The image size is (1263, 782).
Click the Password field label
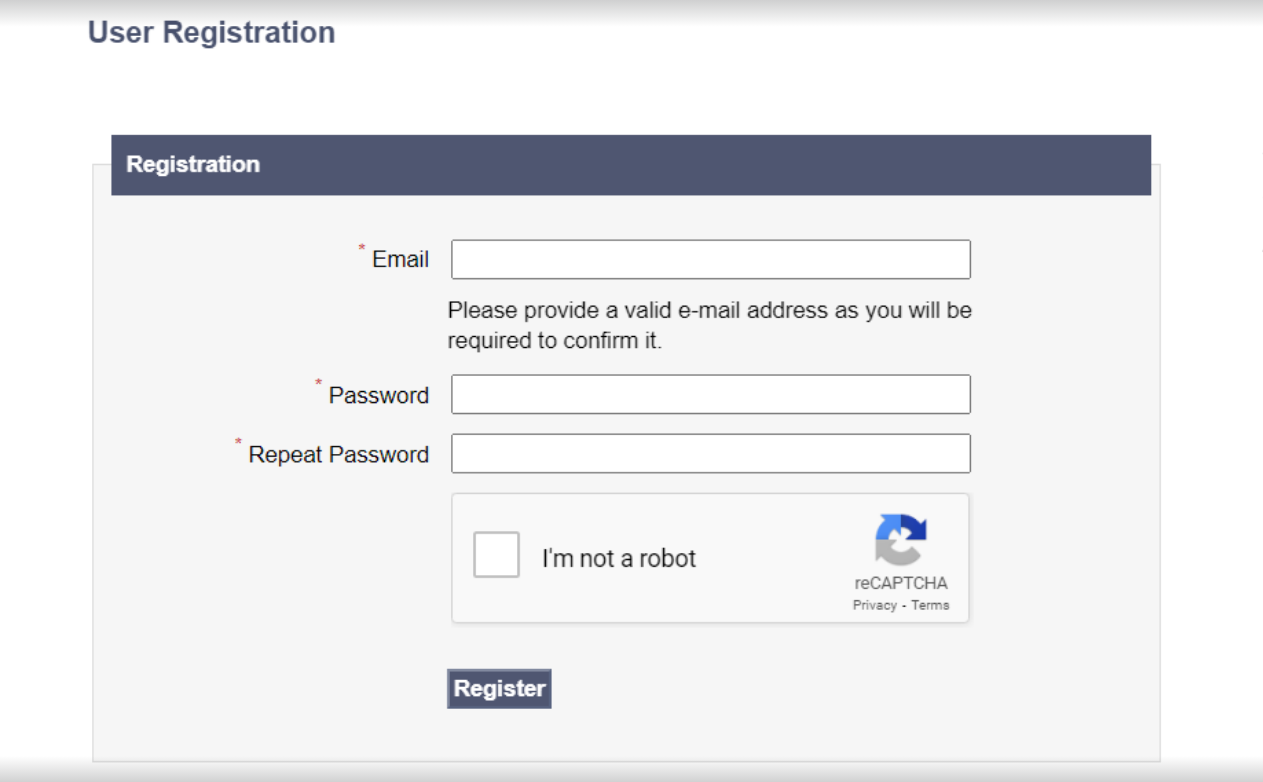pos(378,396)
